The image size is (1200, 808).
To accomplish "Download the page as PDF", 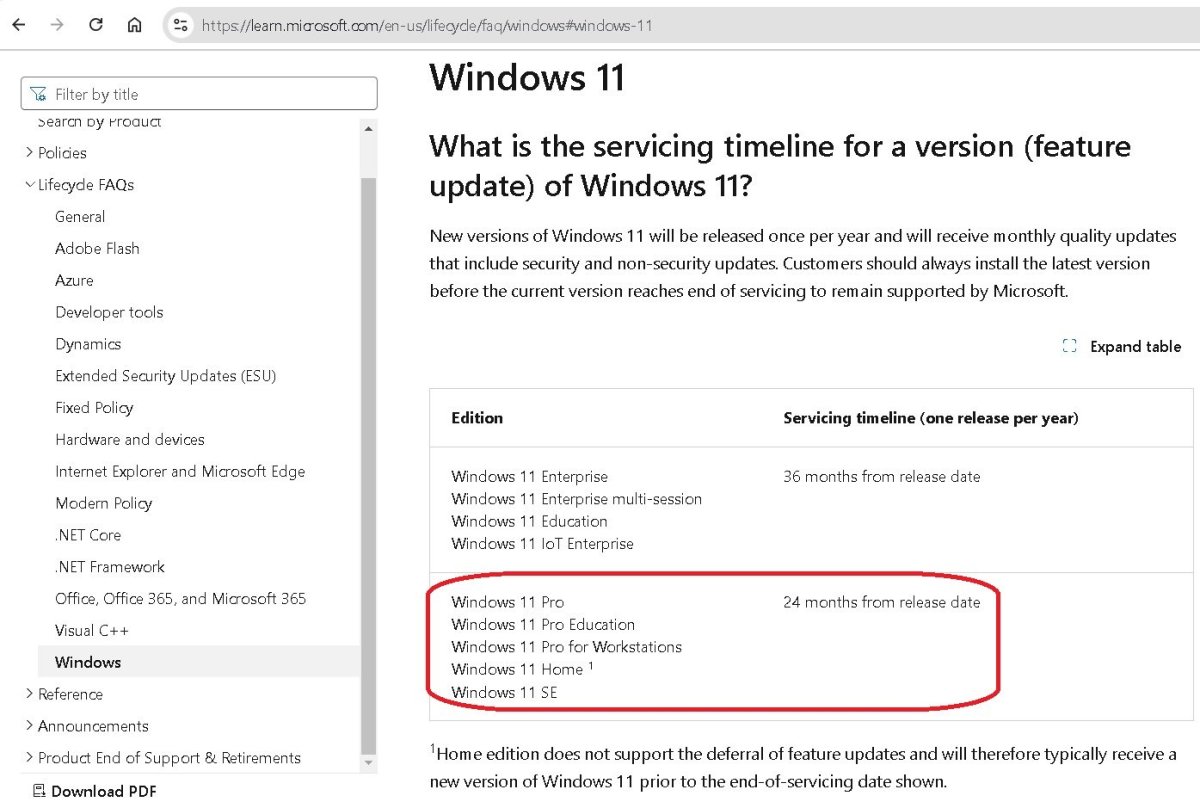I will click(x=104, y=791).
